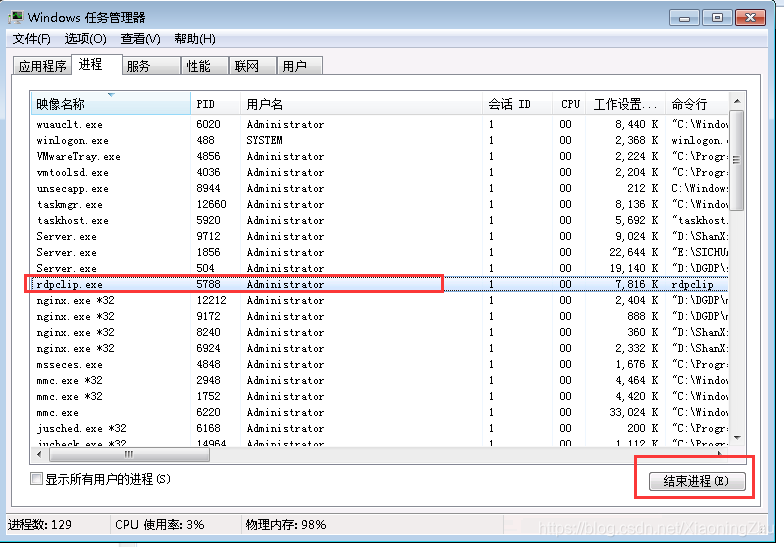This screenshot has height=547, width=784.
Task: Select the winlogon.exe process
Action: 379,140
